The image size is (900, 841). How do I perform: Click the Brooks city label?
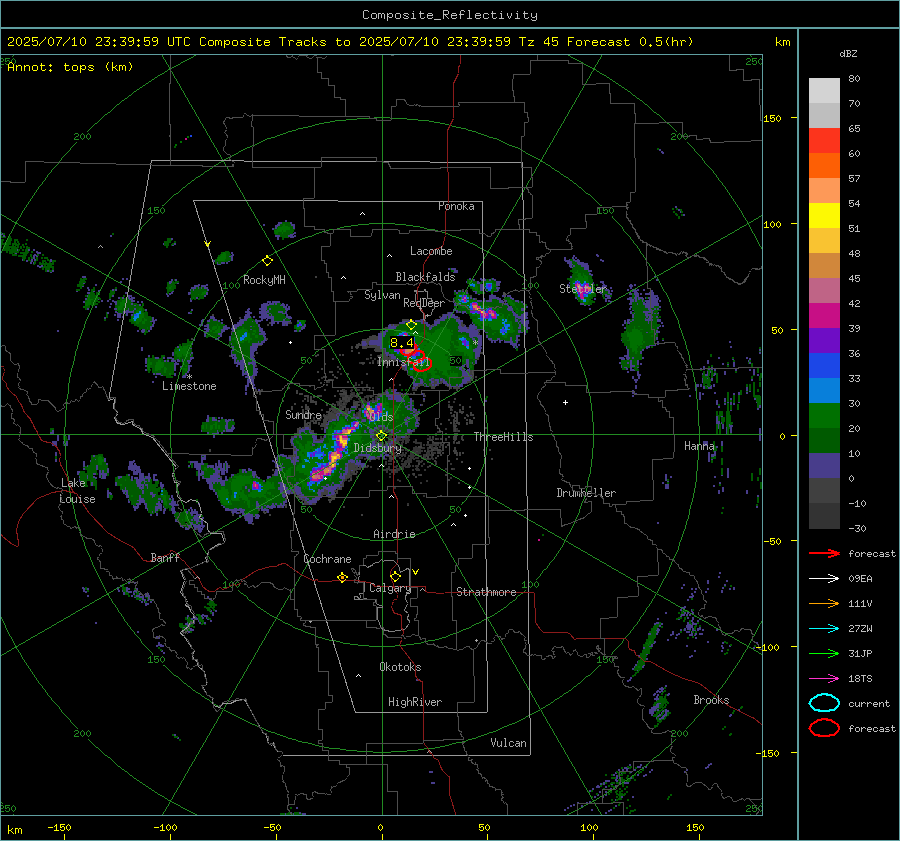coord(711,700)
